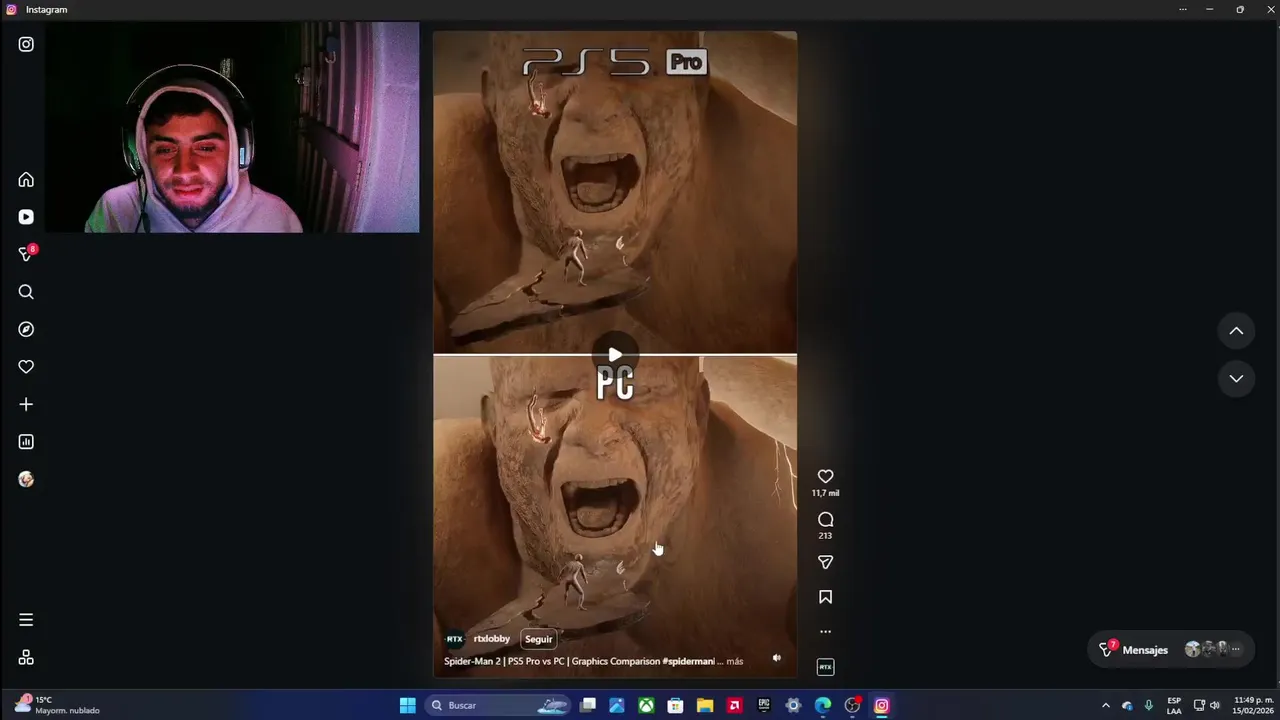The width and height of the screenshot is (1280, 720).
Task: Click the '11,7 mil' likes count
Action: [x=825, y=493]
